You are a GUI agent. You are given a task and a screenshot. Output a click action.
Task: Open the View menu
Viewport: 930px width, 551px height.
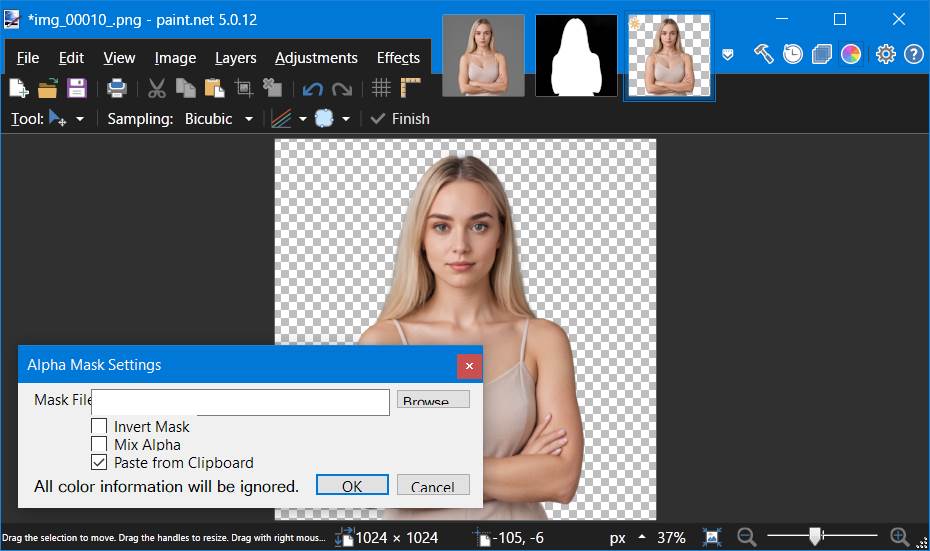119,58
